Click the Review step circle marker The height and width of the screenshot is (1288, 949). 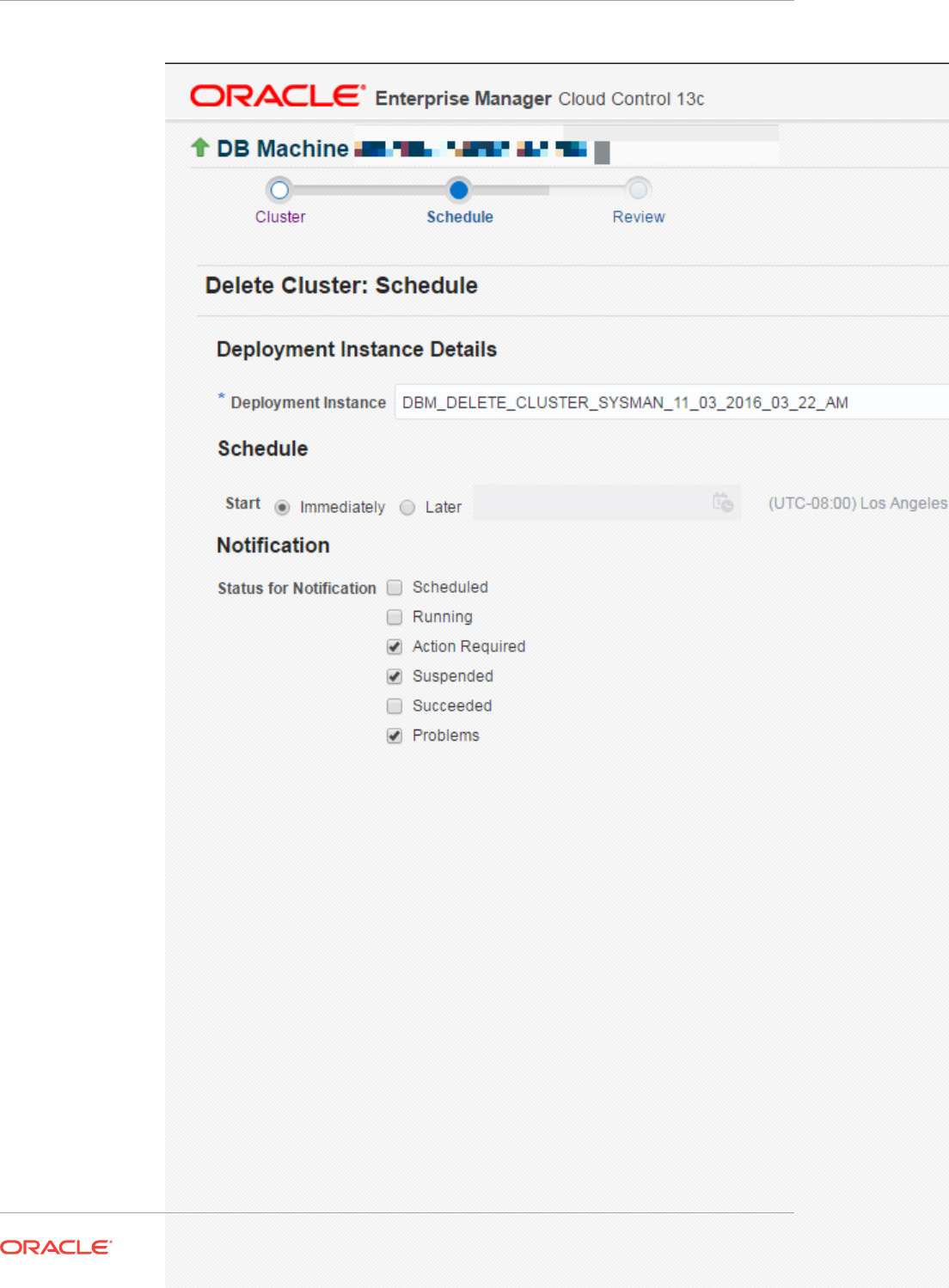click(638, 189)
